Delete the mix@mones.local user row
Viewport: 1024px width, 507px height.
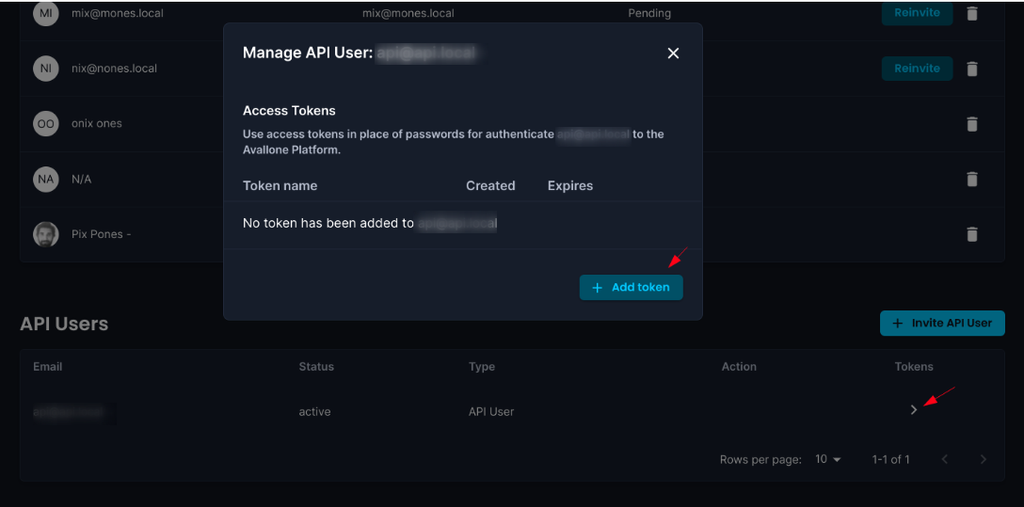click(x=972, y=13)
